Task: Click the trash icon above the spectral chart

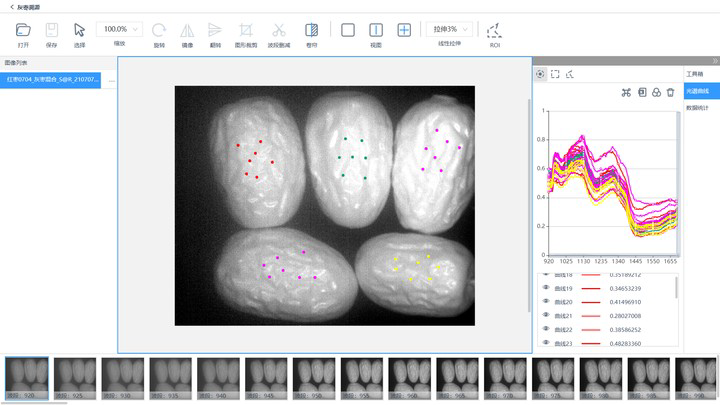Action: (x=670, y=92)
